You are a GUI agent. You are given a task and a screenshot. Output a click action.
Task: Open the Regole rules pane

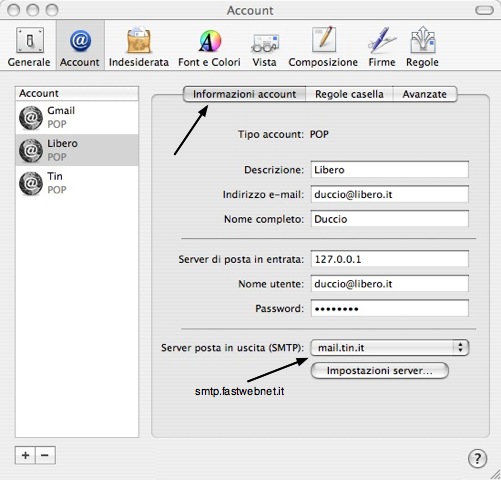point(422,47)
